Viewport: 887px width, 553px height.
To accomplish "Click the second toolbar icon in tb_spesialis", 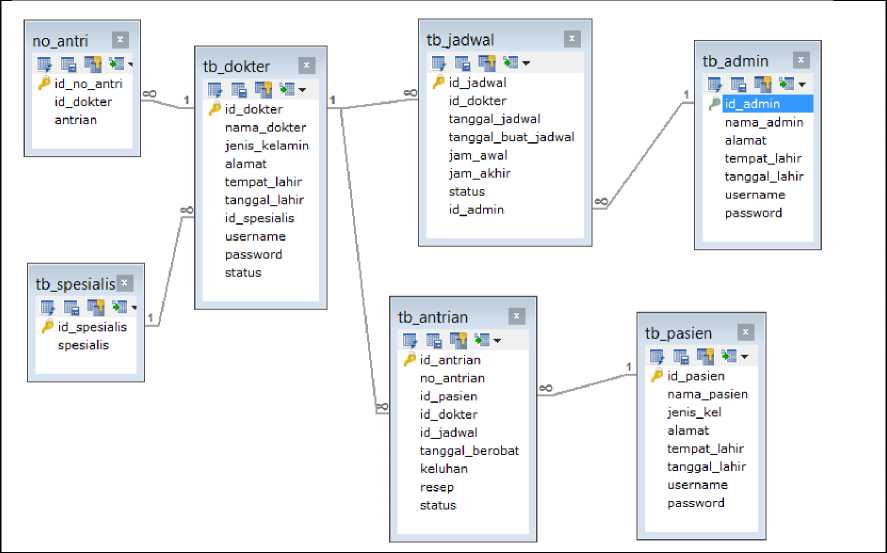I will tap(72, 307).
